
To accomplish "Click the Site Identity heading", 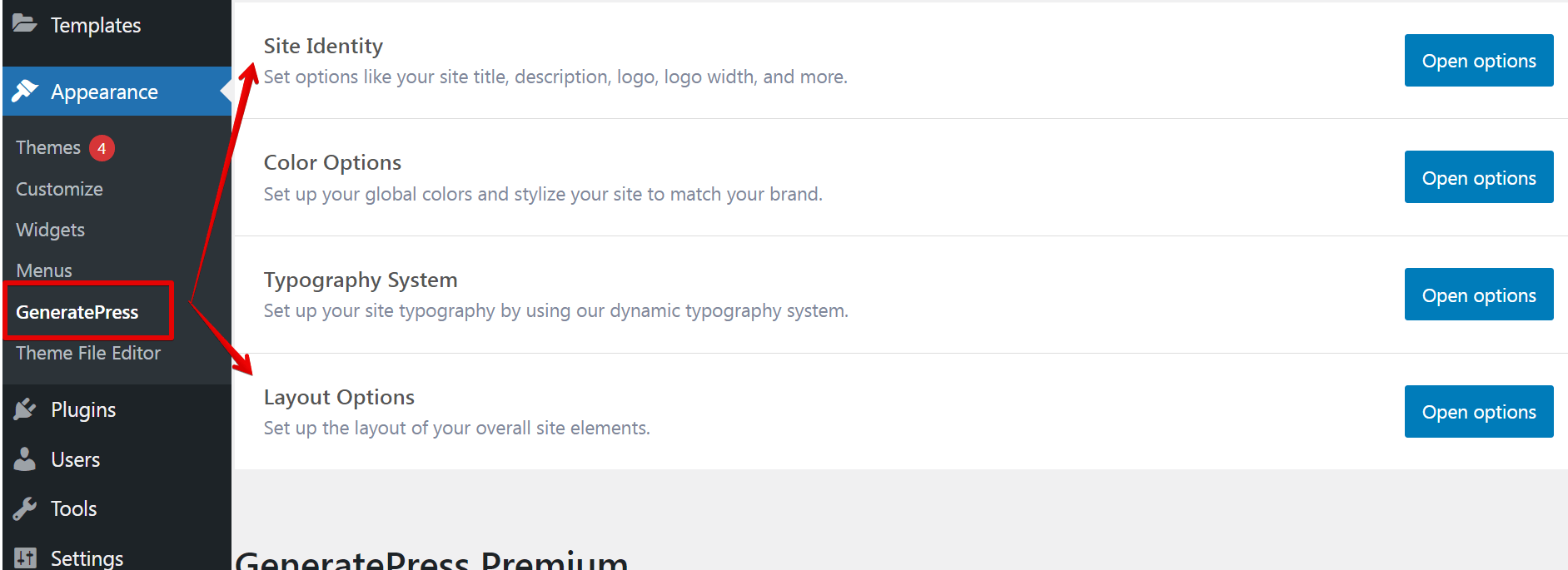I will click(x=323, y=46).
